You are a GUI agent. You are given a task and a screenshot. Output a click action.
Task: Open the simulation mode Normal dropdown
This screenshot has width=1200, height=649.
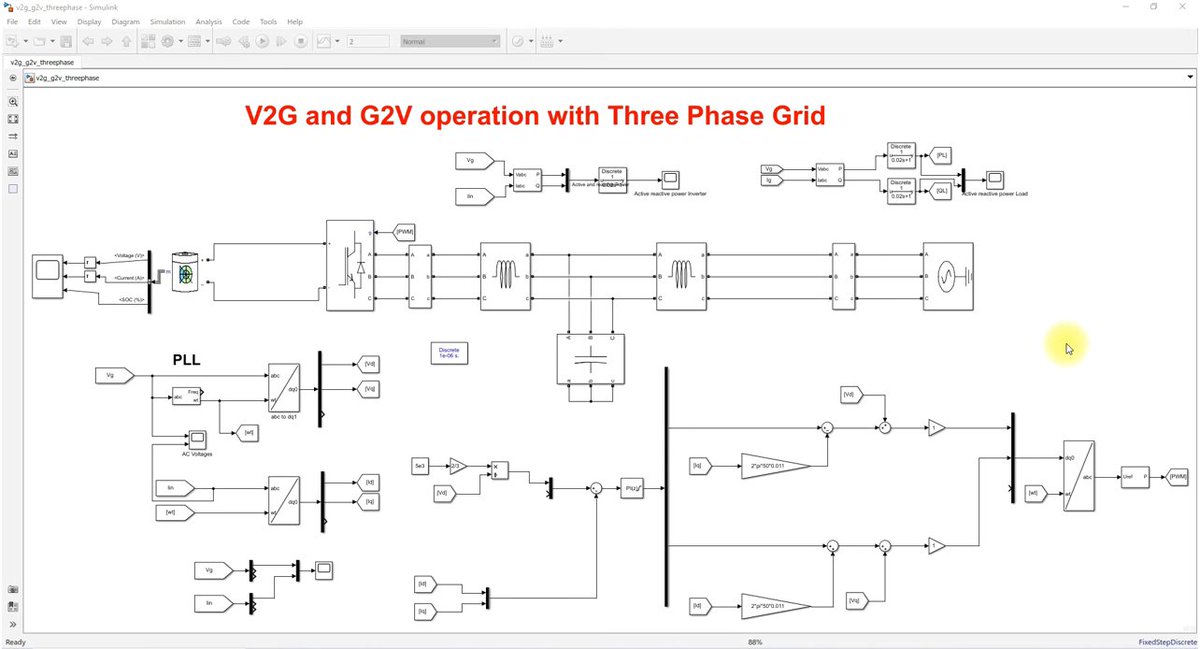click(449, 41)
